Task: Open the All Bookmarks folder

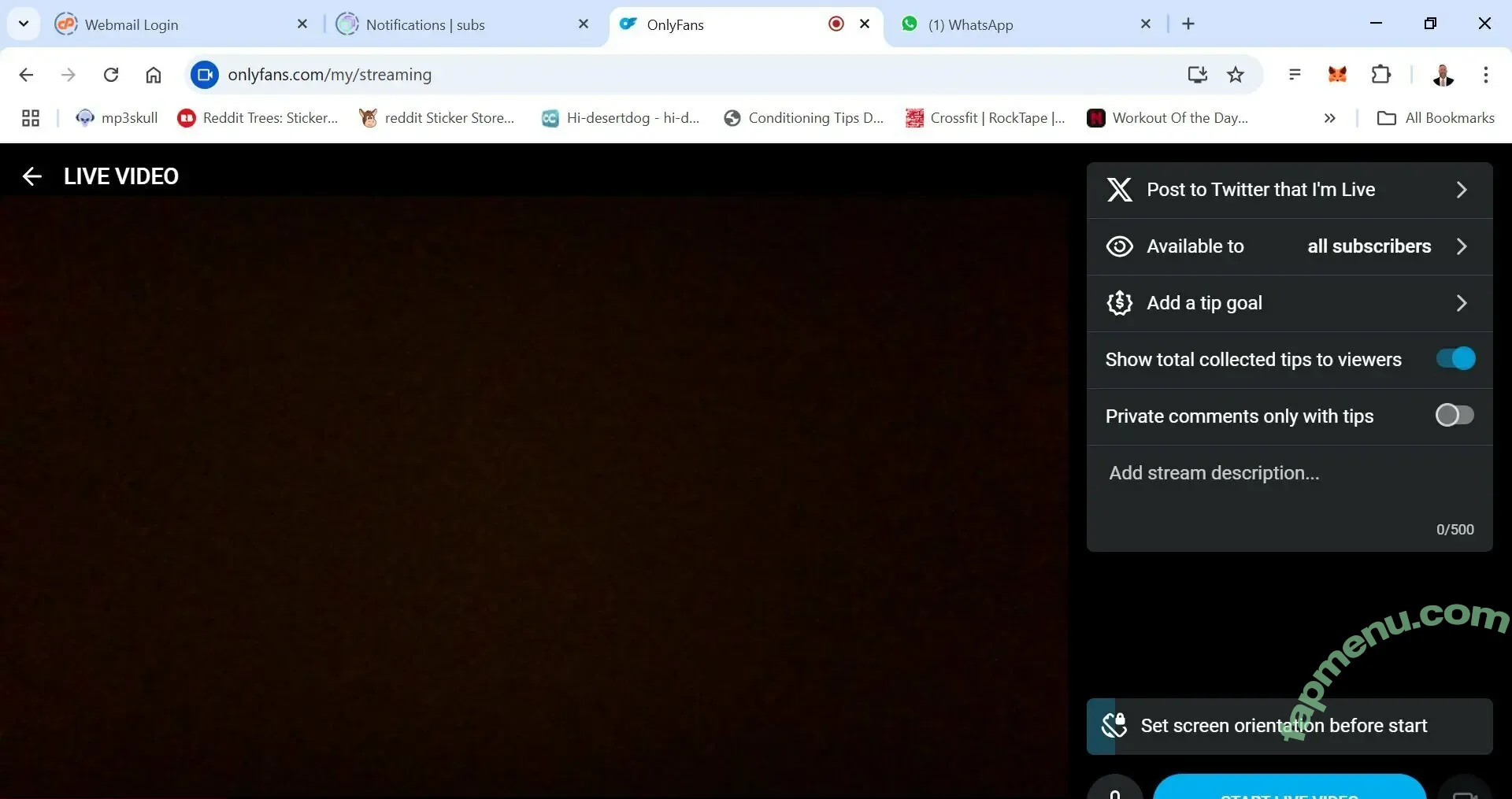Action: tap(1436, 118)
